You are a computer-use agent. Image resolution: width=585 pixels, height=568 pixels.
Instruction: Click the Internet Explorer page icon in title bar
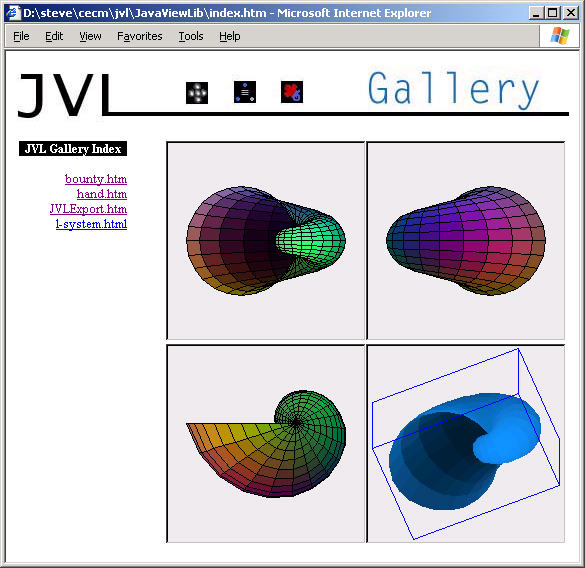13,13
